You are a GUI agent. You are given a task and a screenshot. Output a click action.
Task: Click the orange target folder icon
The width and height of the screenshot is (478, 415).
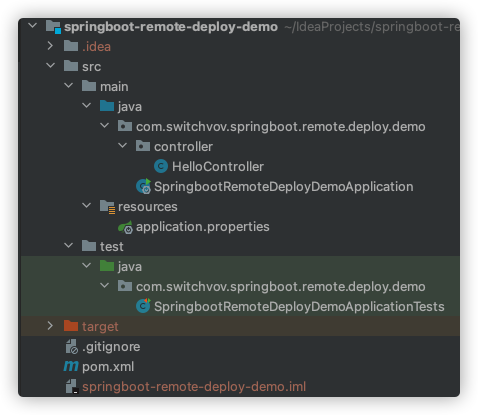(71, 326)
